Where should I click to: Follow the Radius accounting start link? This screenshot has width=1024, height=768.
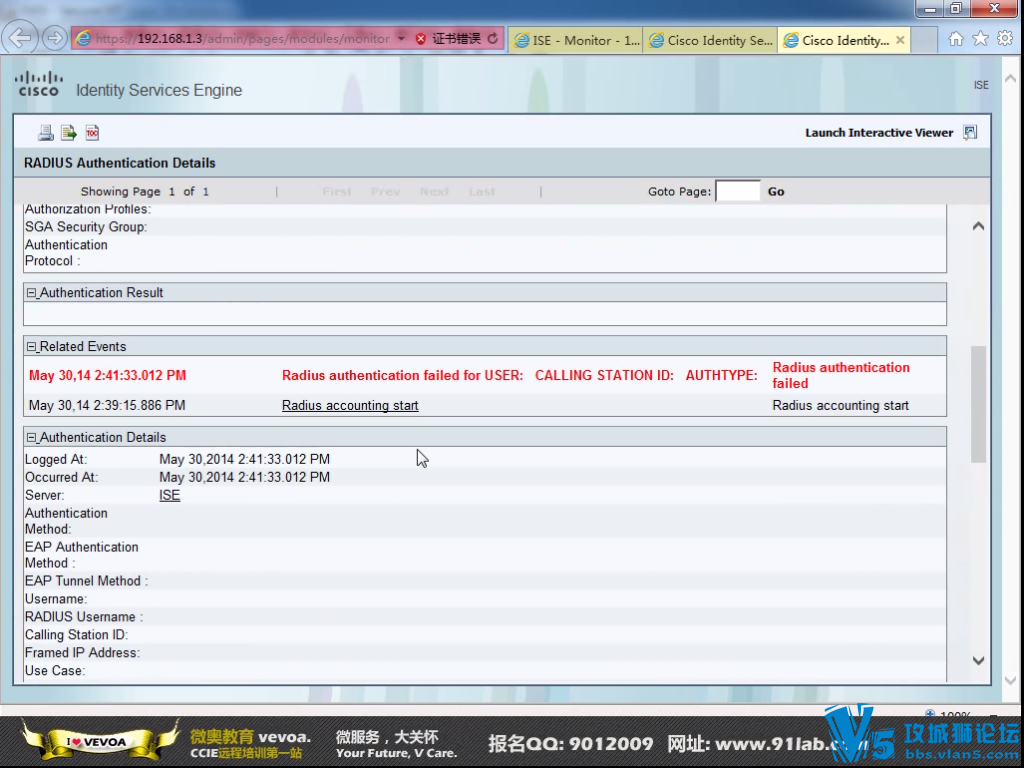click(350, 405)
